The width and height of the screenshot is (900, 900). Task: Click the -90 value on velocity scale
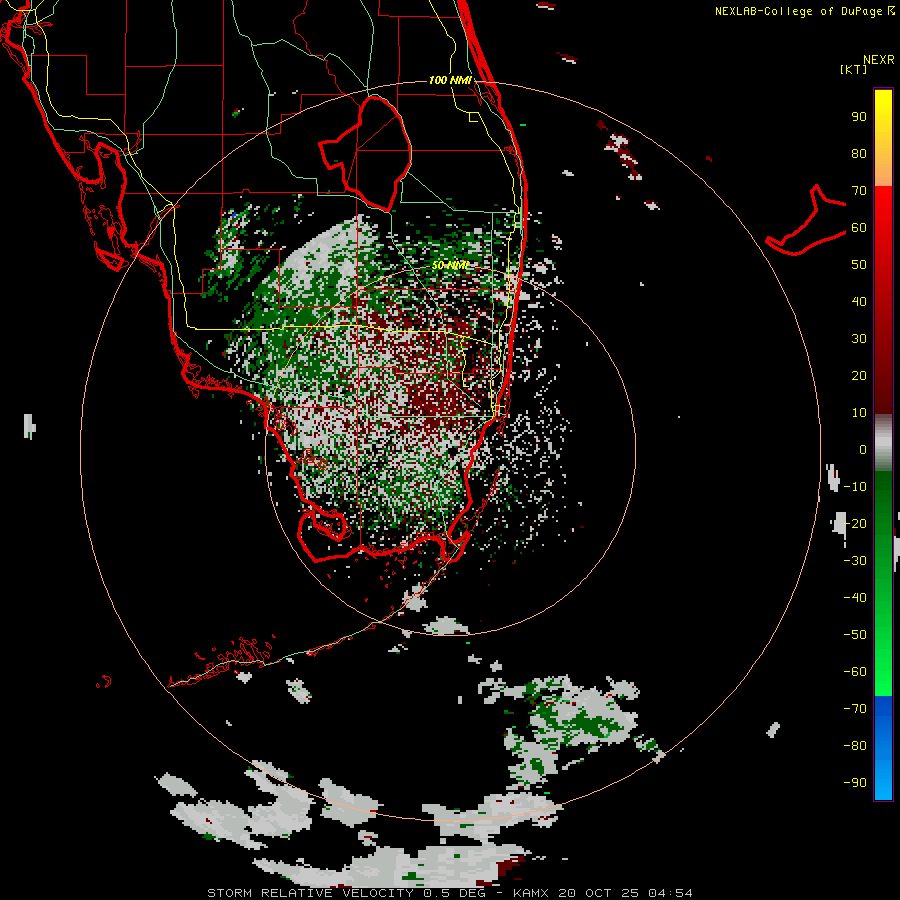click(x=855, y=783)
